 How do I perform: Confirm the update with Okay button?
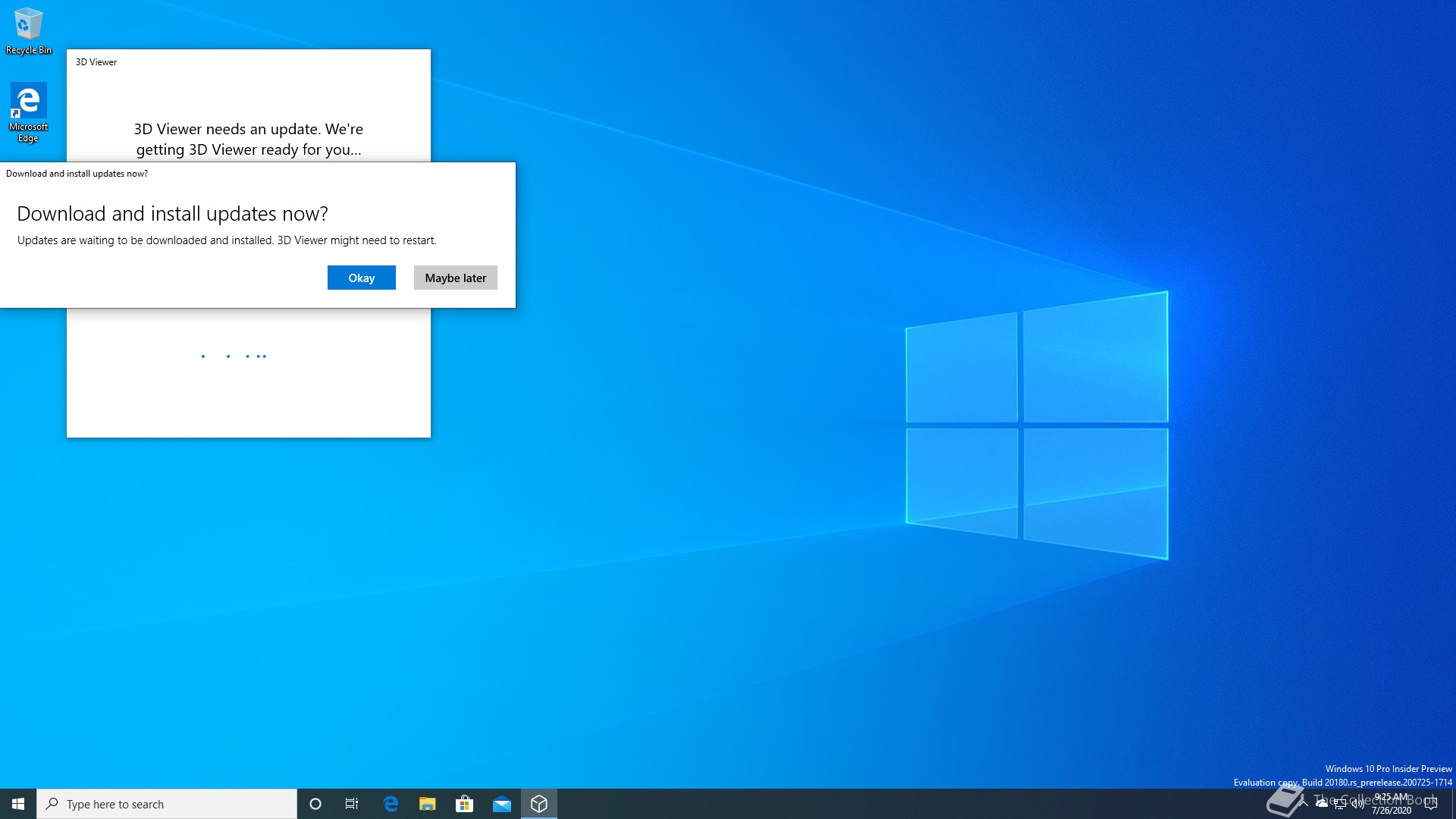click(362, 278)
